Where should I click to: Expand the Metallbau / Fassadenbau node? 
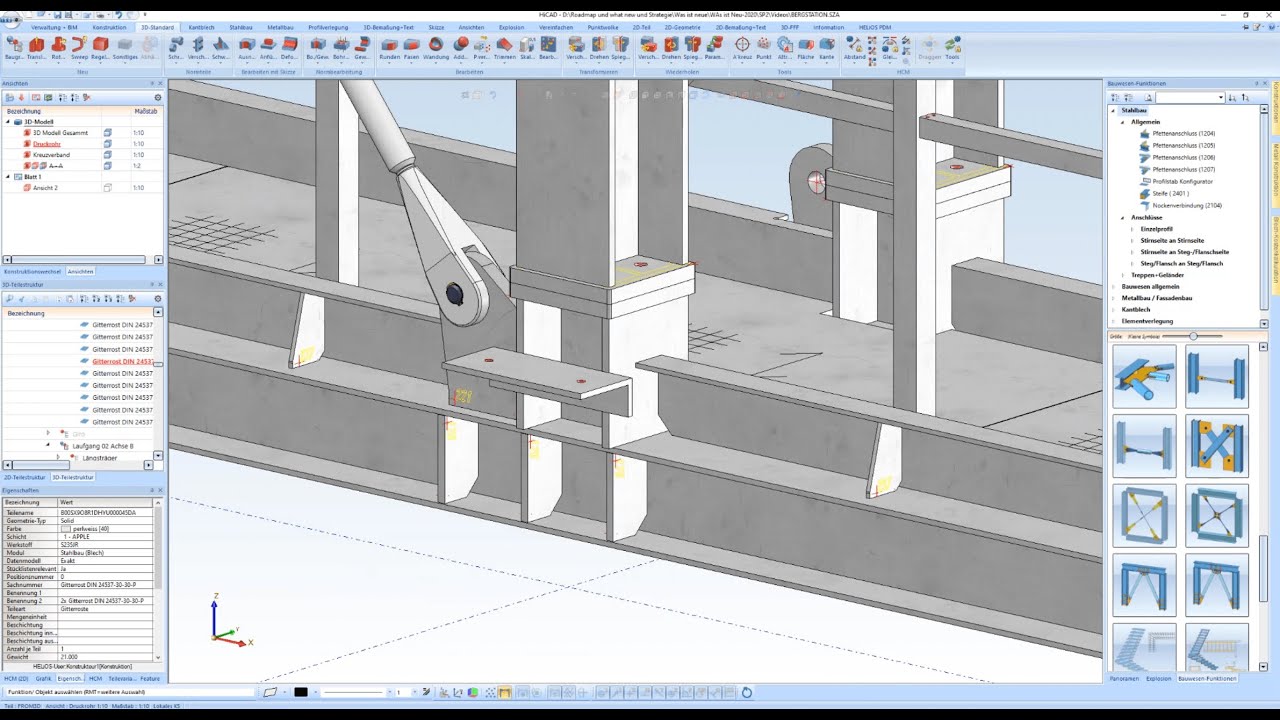pyautogui.click(x=1113, y=298)
